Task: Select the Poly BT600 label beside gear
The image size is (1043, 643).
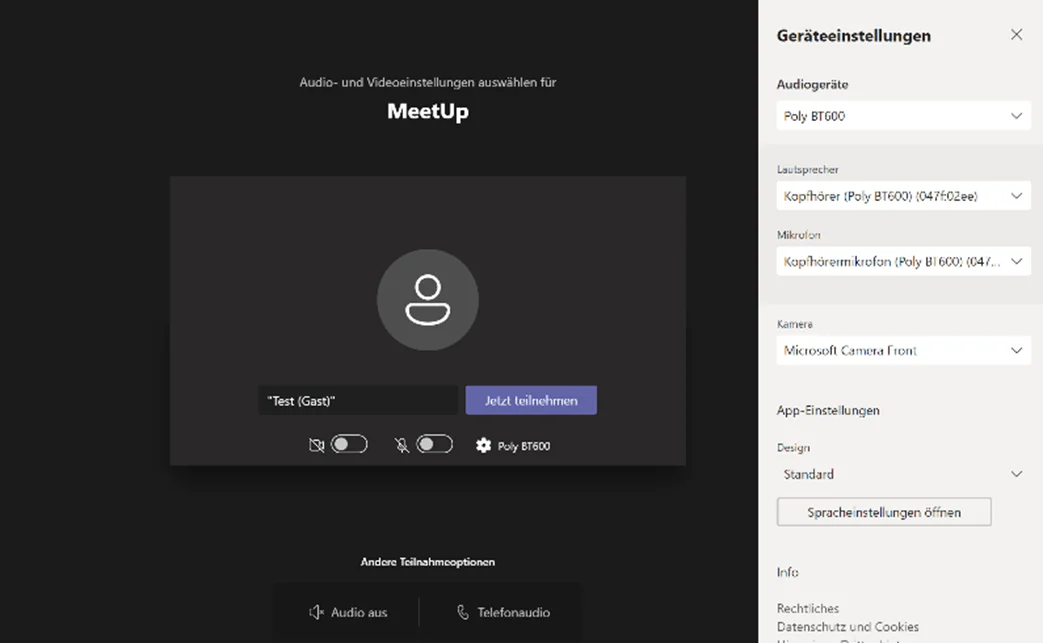Action: click(525, 446)
